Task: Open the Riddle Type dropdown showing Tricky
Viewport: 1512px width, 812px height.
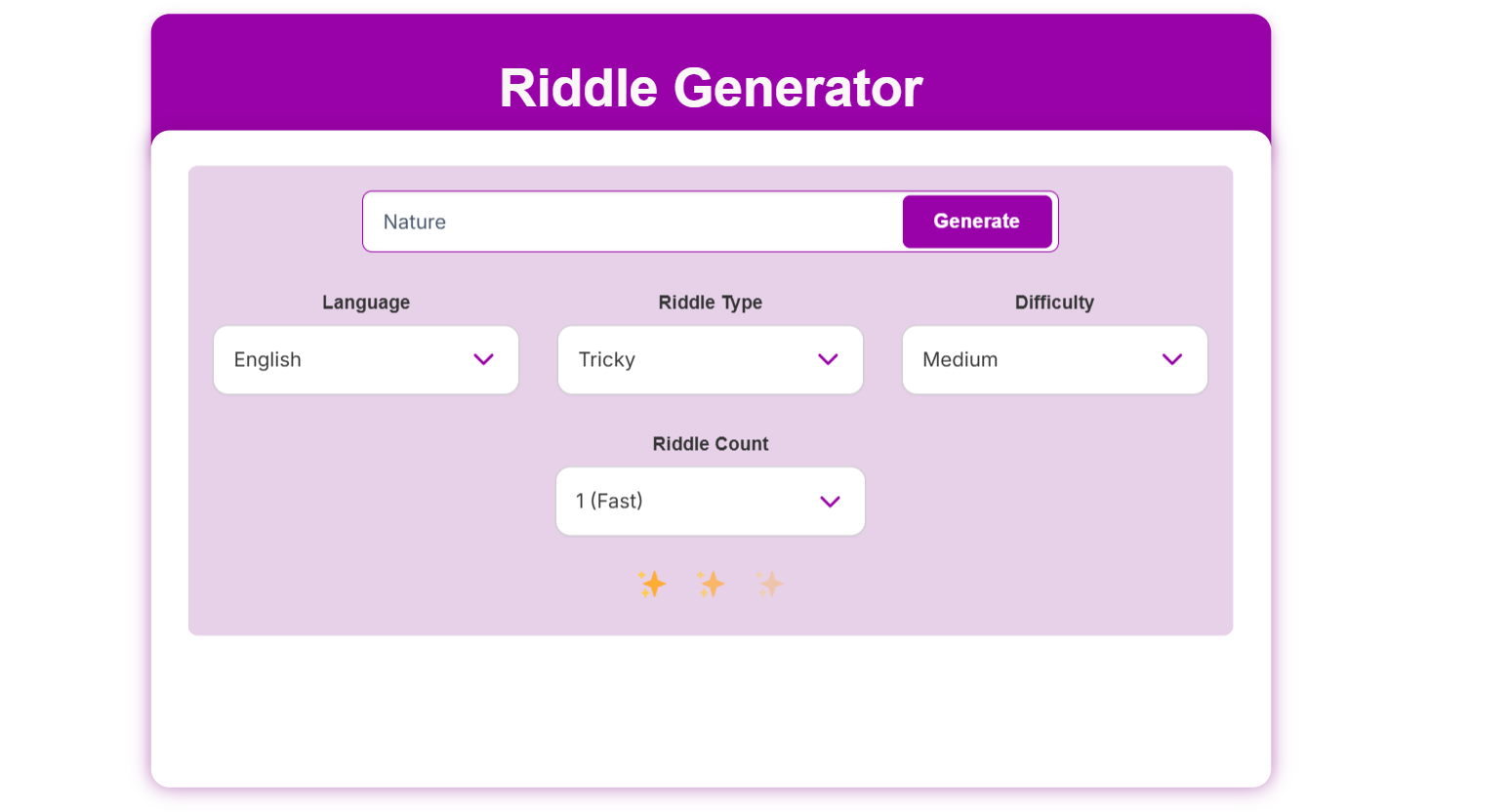Action: 710,359
